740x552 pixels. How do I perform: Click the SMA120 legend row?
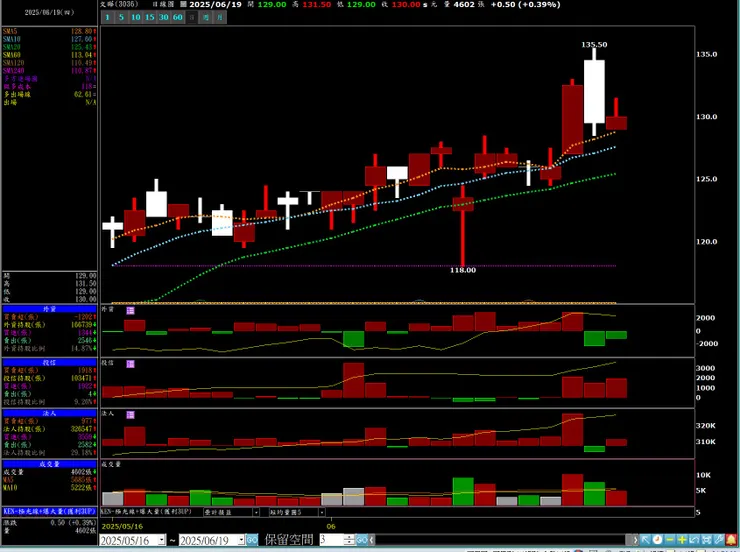tap(50, 63)
